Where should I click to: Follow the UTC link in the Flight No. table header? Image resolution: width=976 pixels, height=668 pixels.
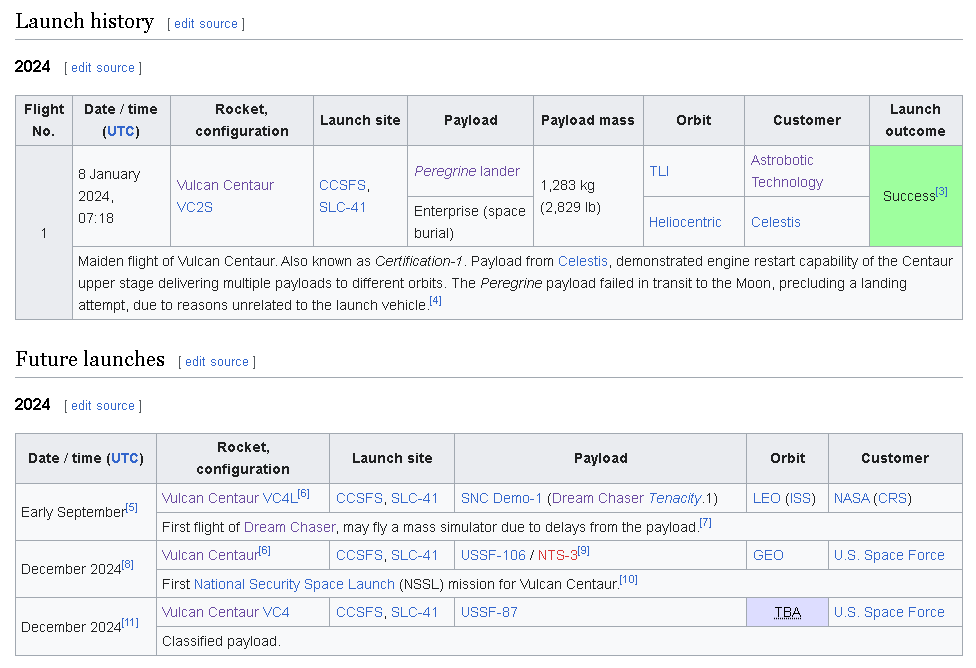tap(121, 131)
